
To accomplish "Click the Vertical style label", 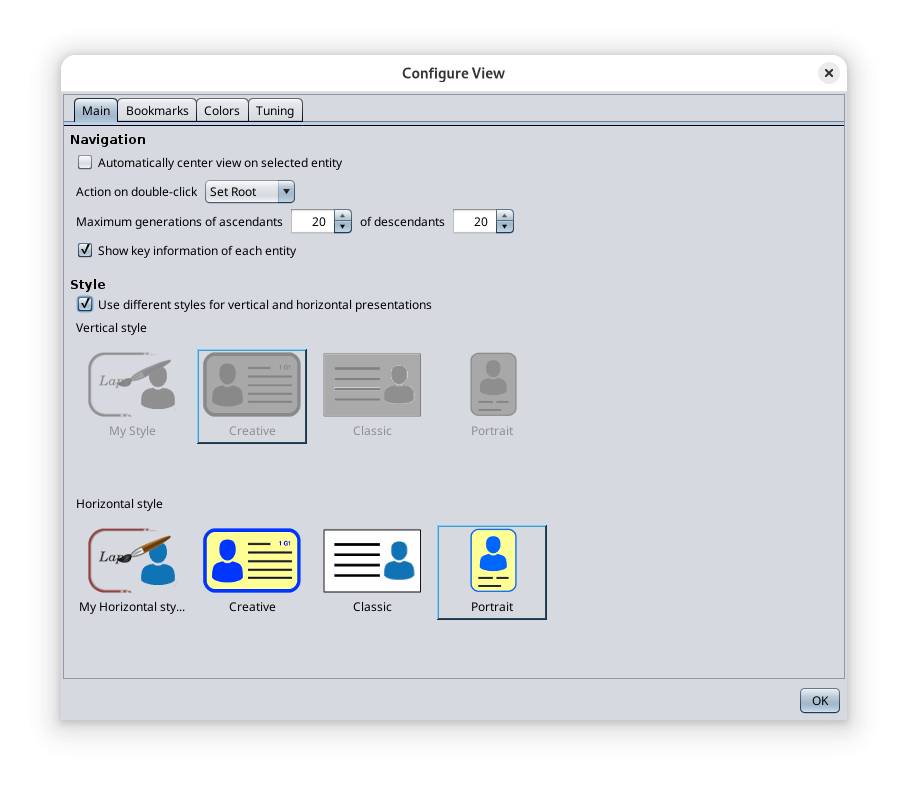I will pyautogui.click(x=111, y=328).
